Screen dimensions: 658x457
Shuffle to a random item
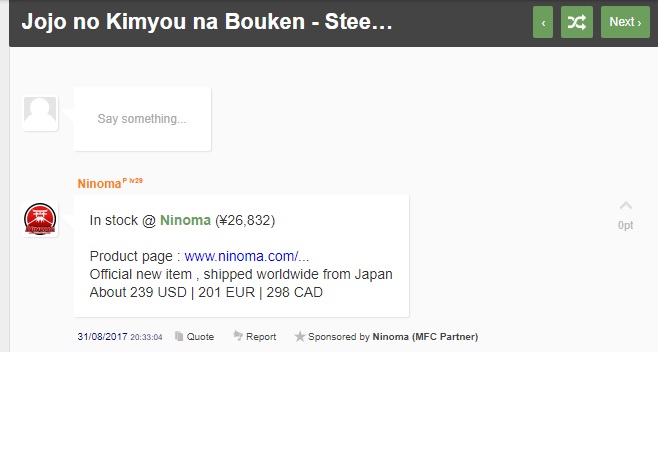(x=577, y=22)
